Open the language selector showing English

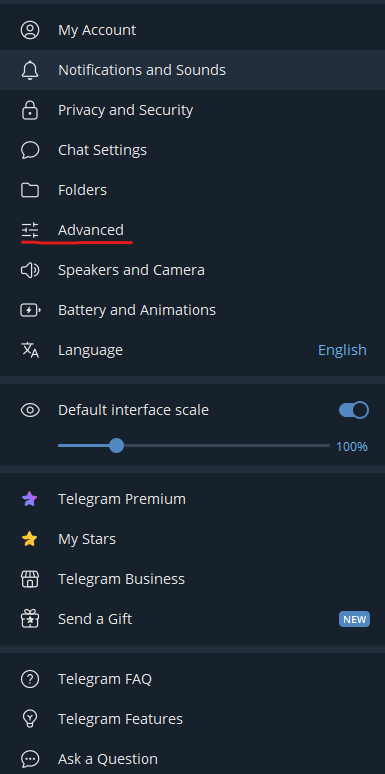pyautogui.click(x=342, y=350)
